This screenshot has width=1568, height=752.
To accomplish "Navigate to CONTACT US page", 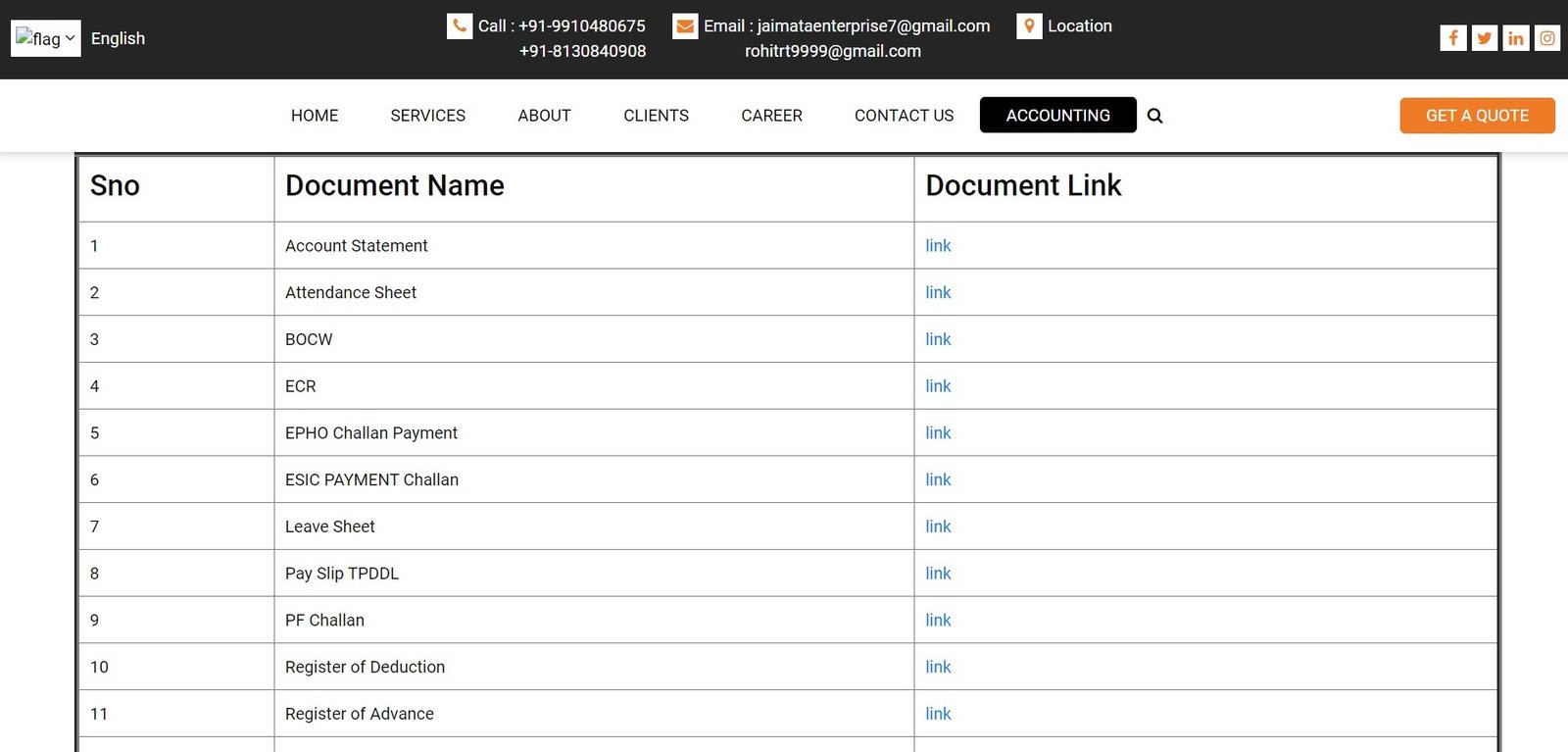I will pyautogui.click(x=904, y=116).
